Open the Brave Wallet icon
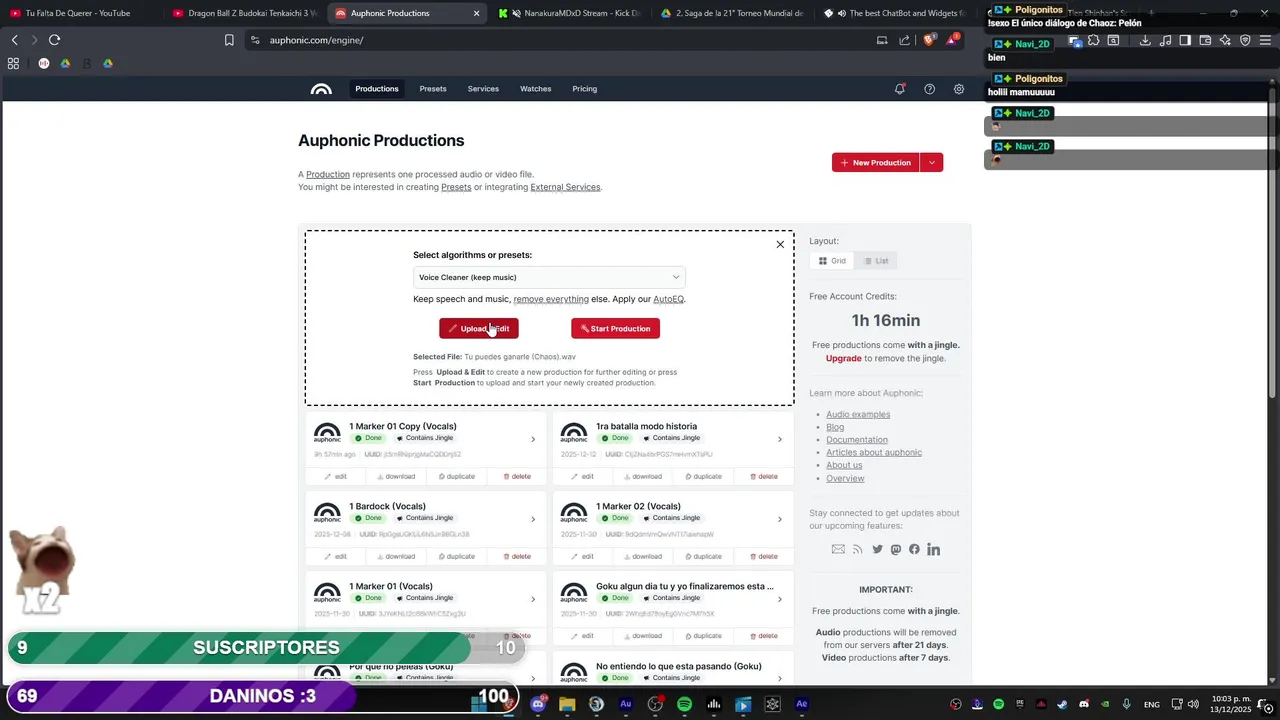 coord(1205,40)
